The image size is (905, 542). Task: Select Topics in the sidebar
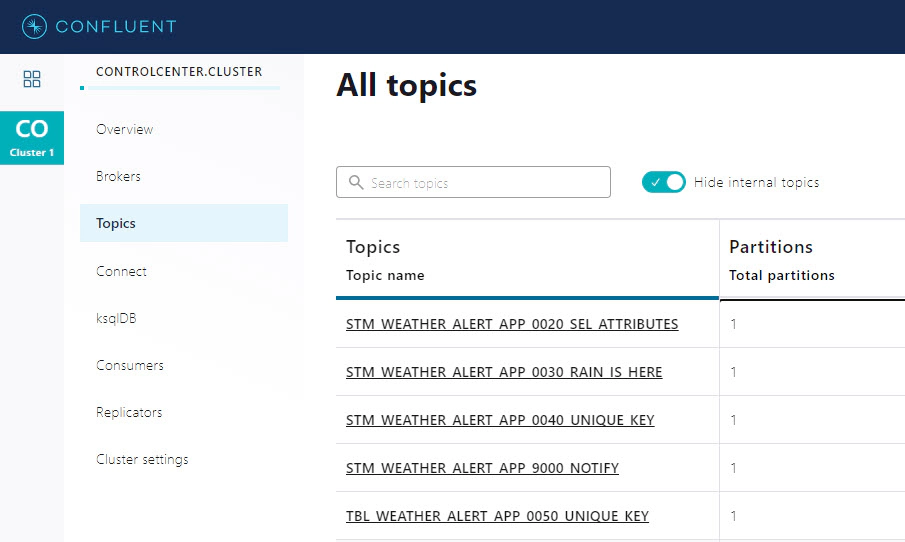(184, 223)
